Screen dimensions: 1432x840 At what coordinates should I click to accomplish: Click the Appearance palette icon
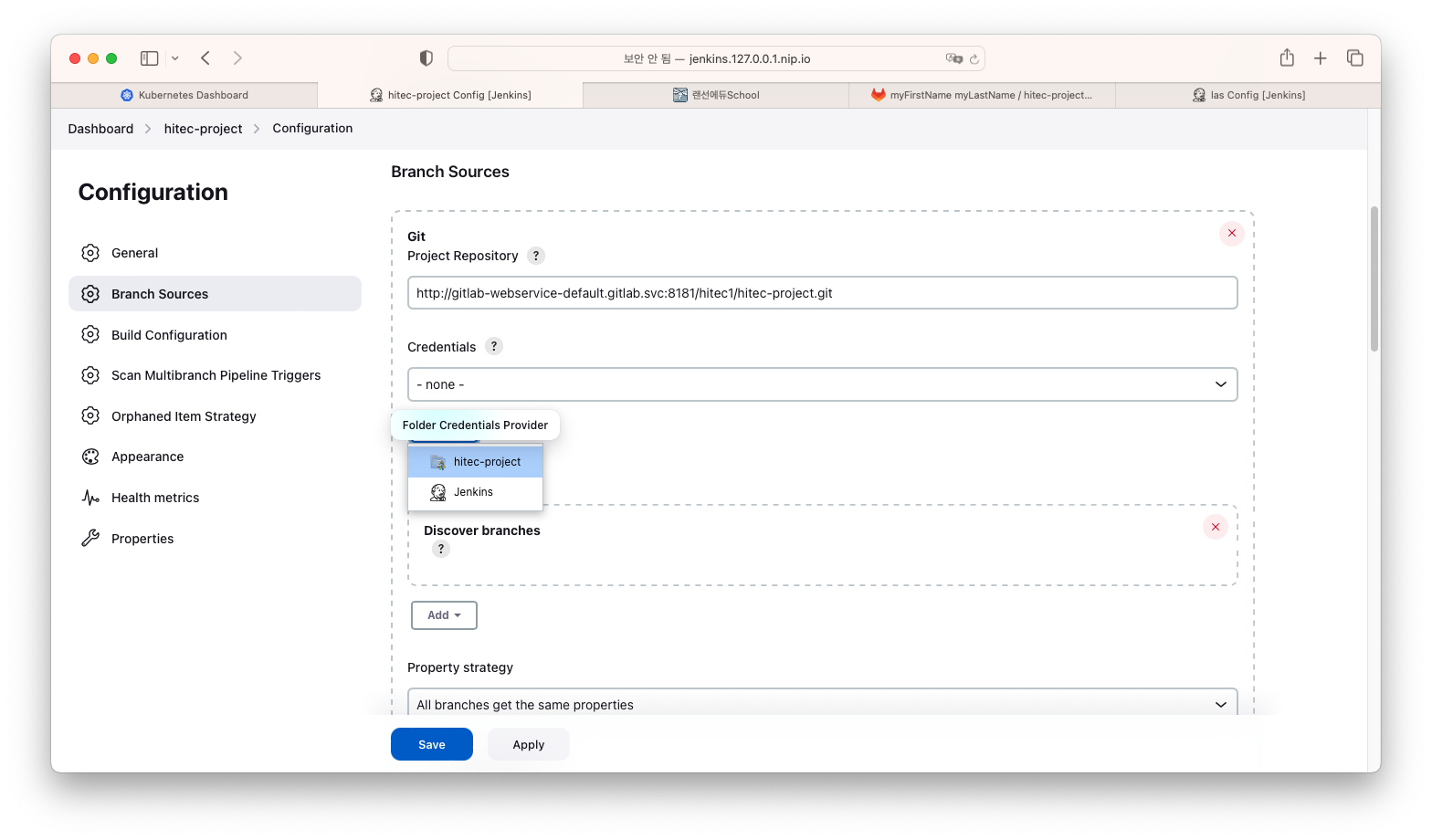[x=90, y=457]
